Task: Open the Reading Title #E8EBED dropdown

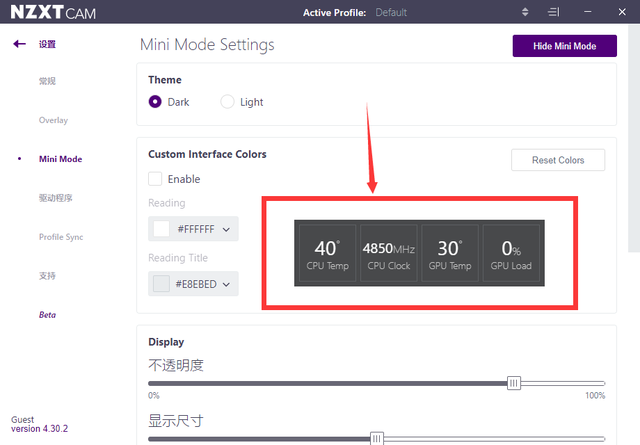Action: (x=193, y=284)
